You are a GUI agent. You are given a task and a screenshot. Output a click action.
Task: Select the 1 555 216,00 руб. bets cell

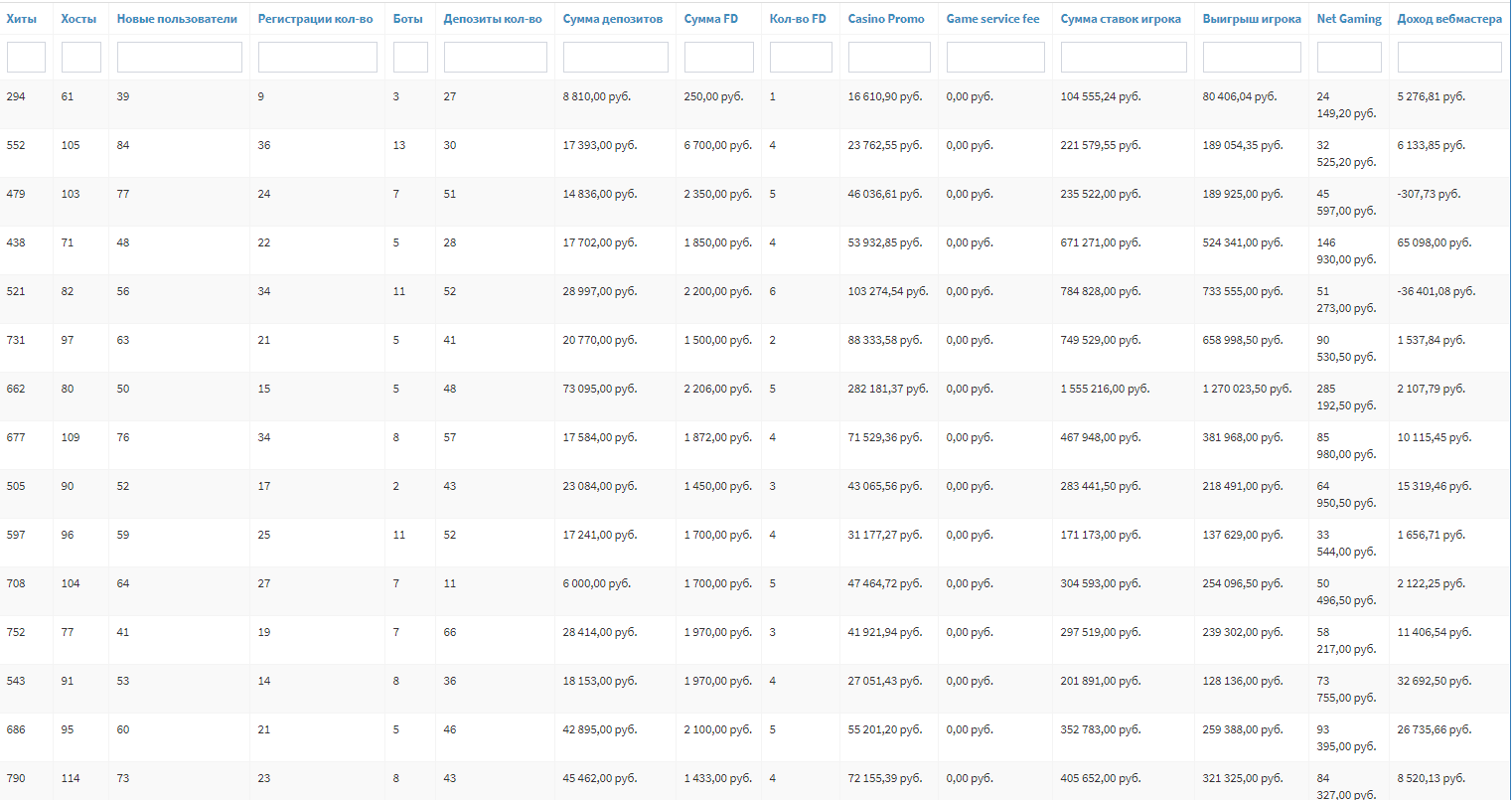point(1104,390)
